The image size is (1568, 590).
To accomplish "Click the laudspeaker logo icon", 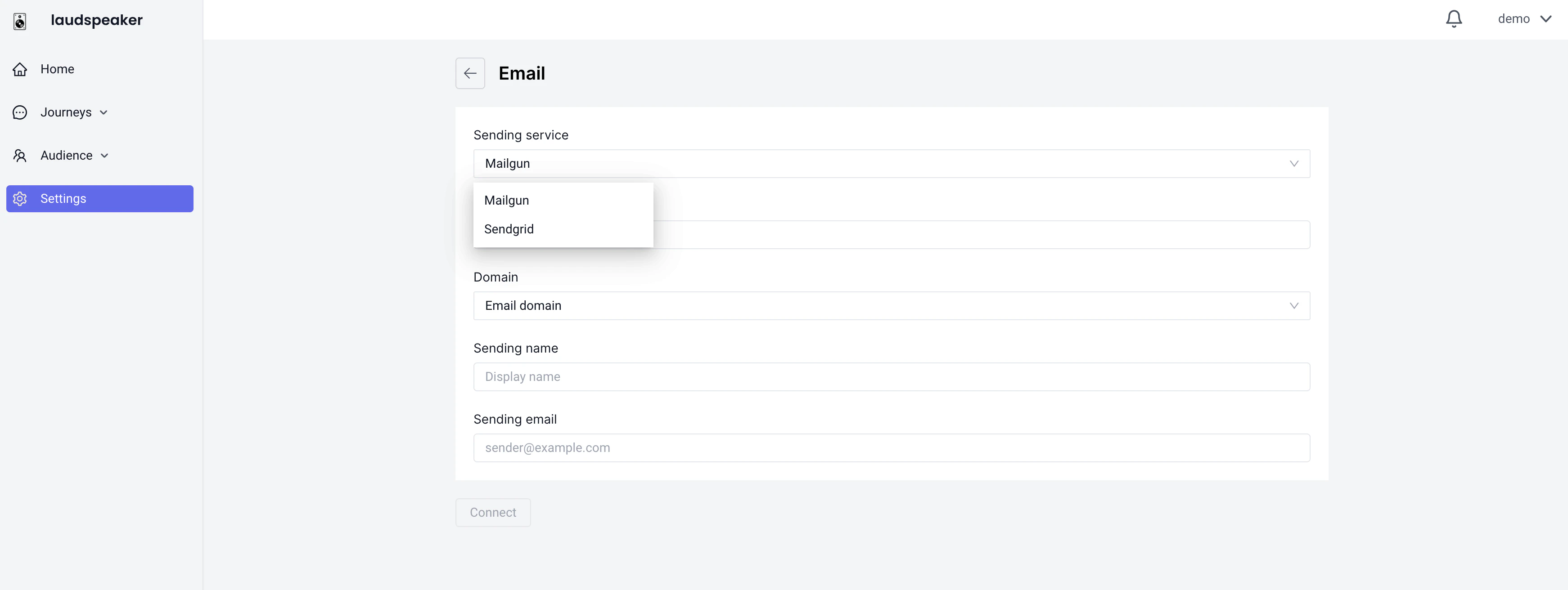I will coord(20,20).
